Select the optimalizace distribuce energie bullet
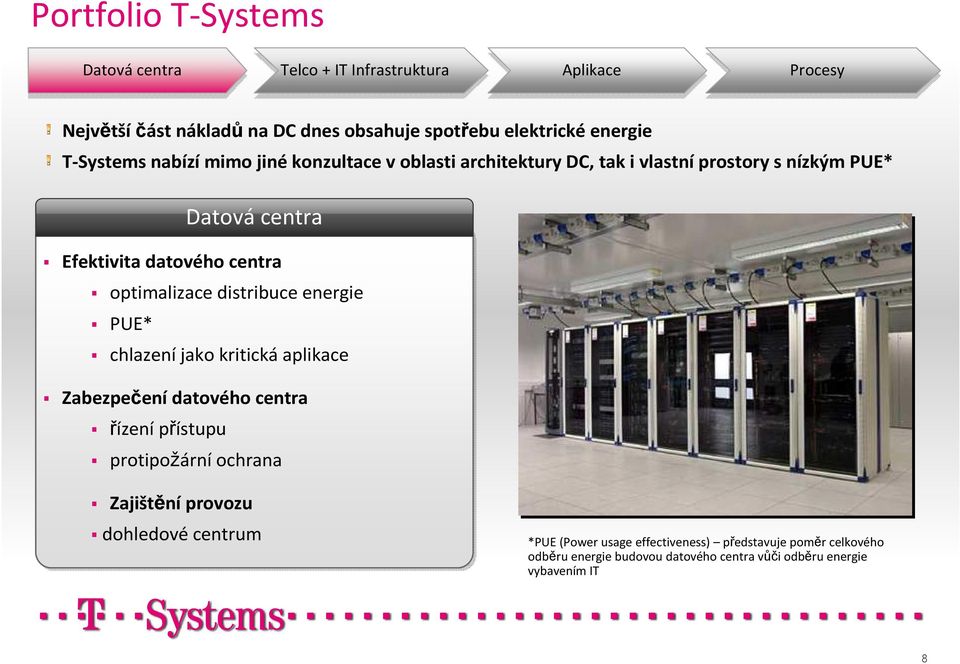The image size is (960, 664). [236, 293]
